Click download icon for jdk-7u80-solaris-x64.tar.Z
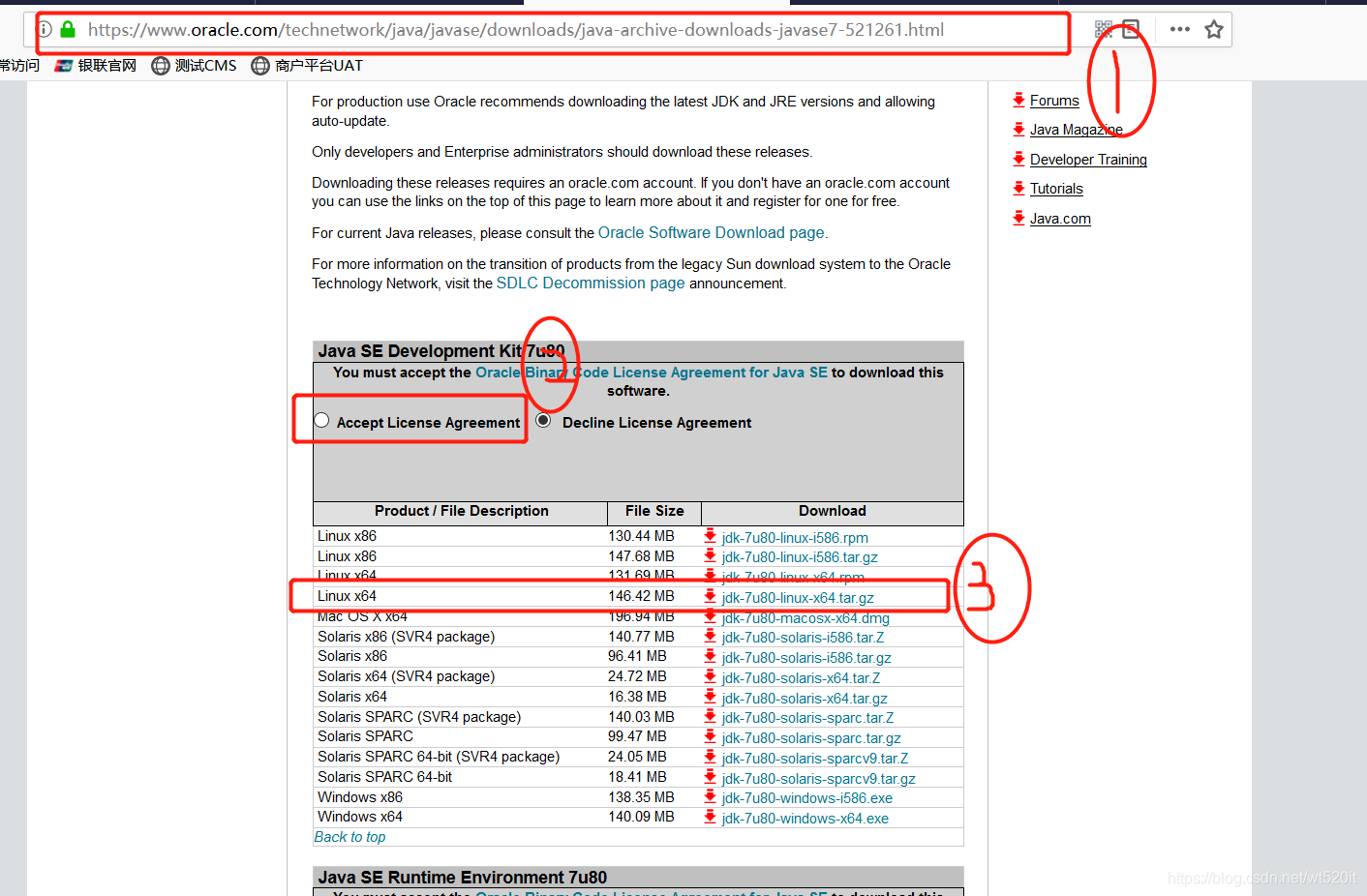The width and height of the screenshot is (1367, 896). click(x=710, y=676)
